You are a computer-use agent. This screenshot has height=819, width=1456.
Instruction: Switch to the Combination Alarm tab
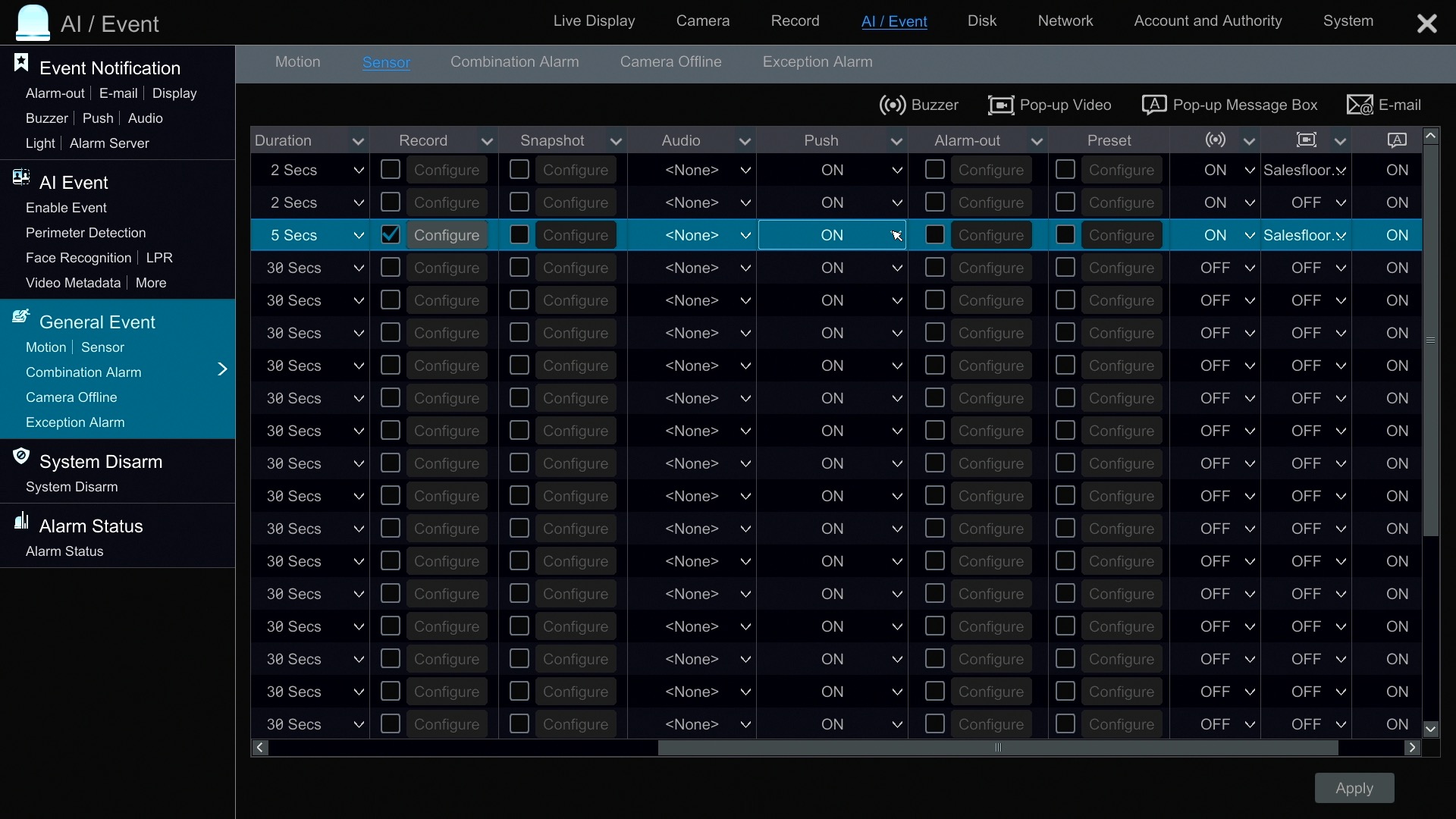click(514, 62)
